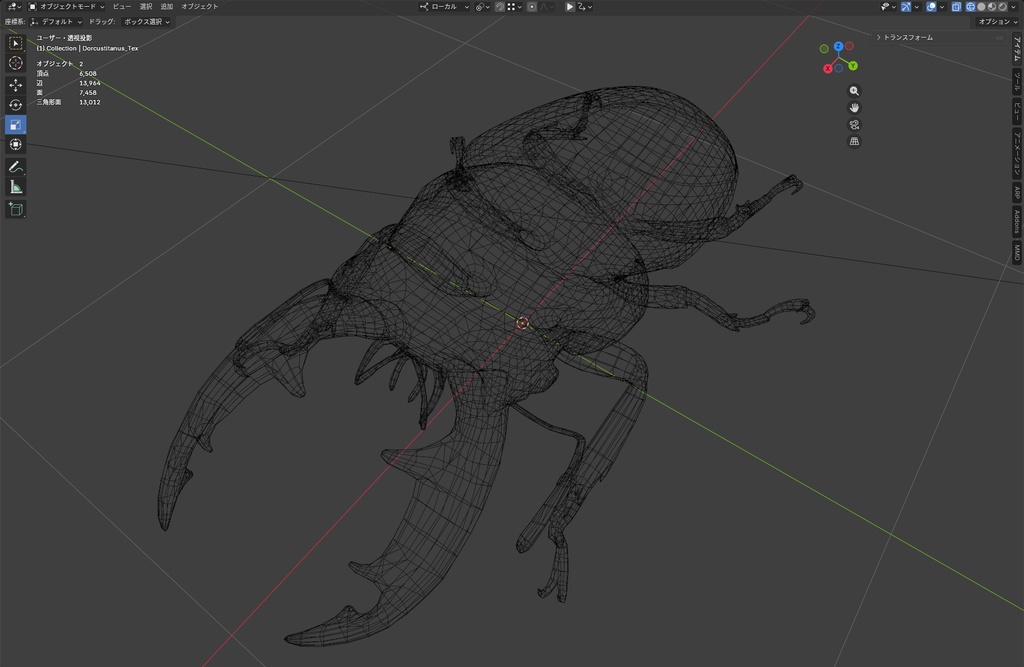
Task: Switch to the ツール sidebar tab
Action: pos(1017,82)
